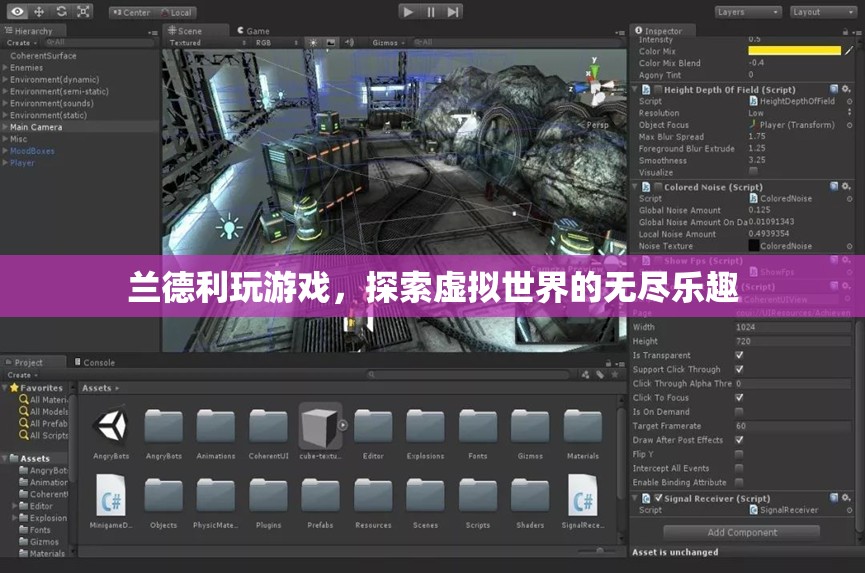Toggle the Visualize checkbox
Image resolution: width=865 pixels, height=573 pixels.
(x=753, y=172)
